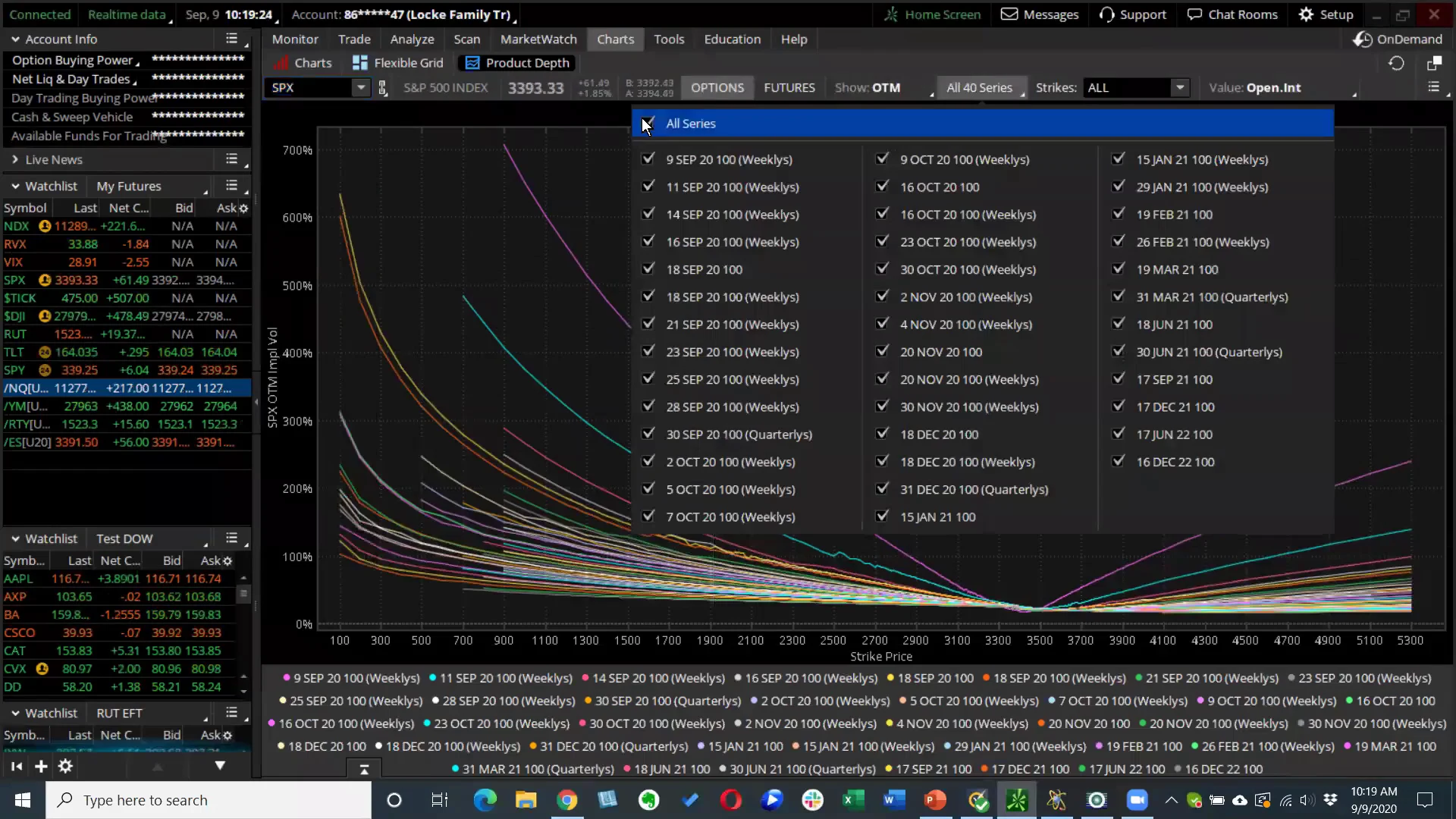Open the Value Open.Int dropdown
Image resolution: width=1456 pixels, height=819 pixels.
(1282, 88)
